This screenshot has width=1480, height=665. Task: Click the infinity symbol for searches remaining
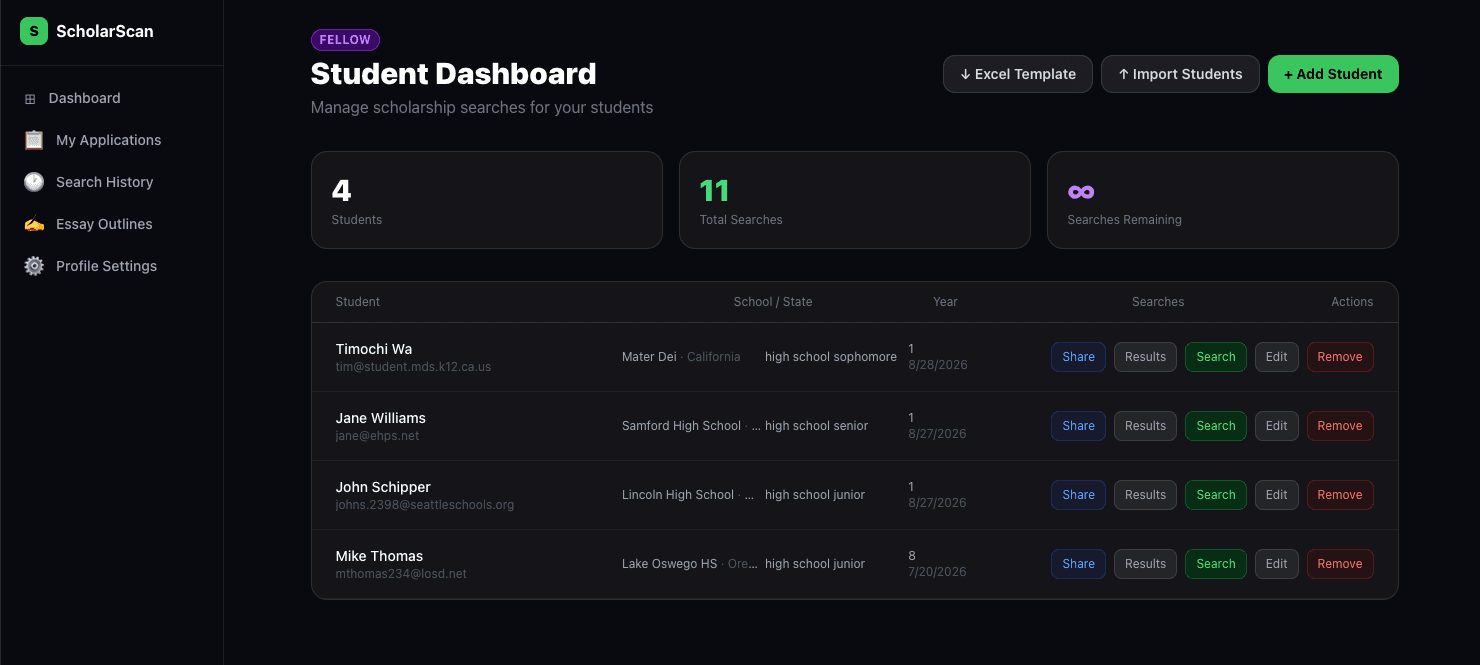coord(1081,192)
